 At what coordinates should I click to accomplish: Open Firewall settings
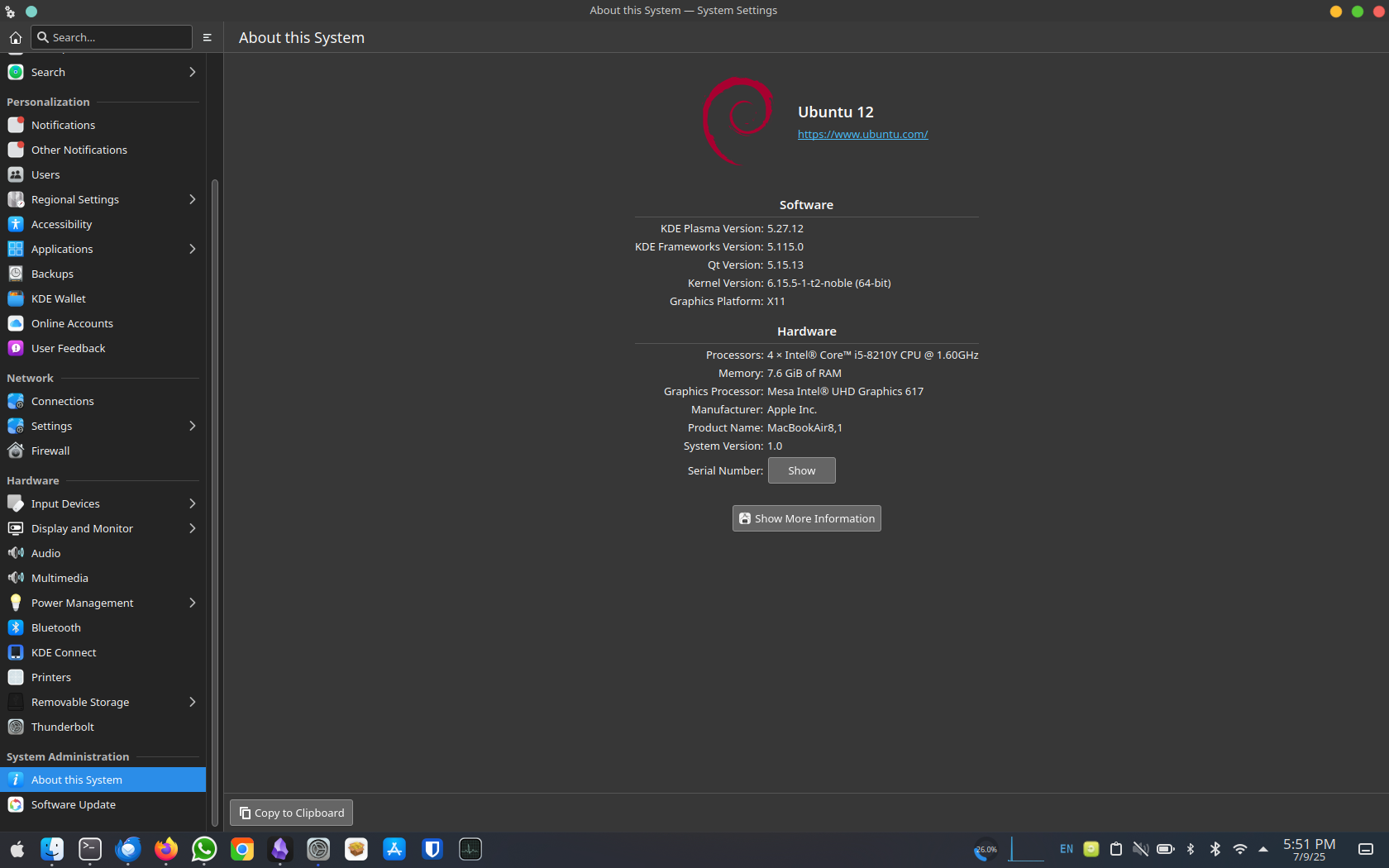pos(103,451)
